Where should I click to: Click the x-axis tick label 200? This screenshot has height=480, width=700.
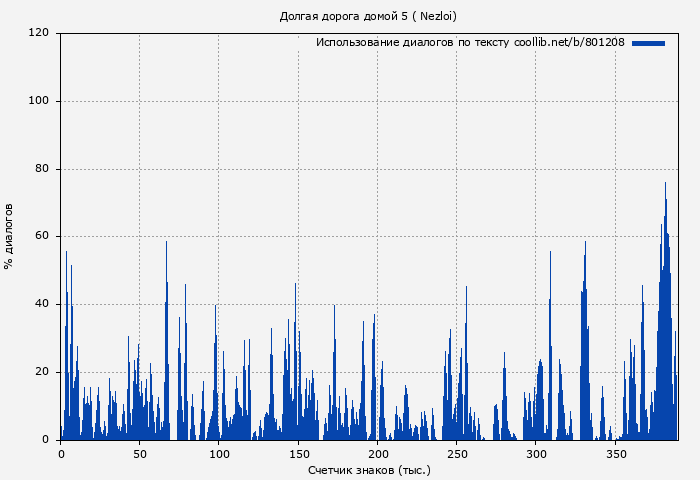click(377, 454)
